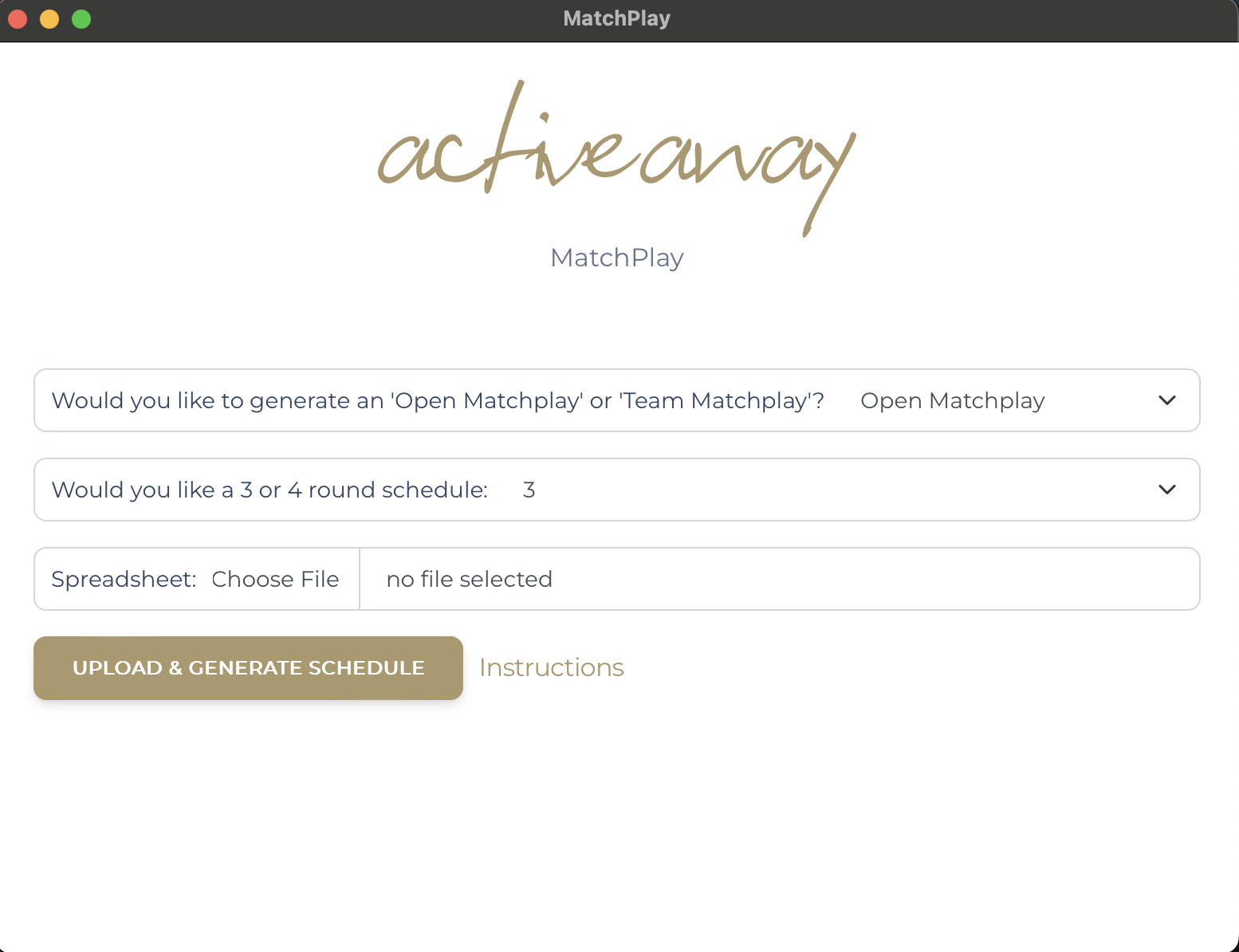This screenshot has height=952, width=1239.
Task: Click the 'no file selected' field
Action: click(779, 579)
